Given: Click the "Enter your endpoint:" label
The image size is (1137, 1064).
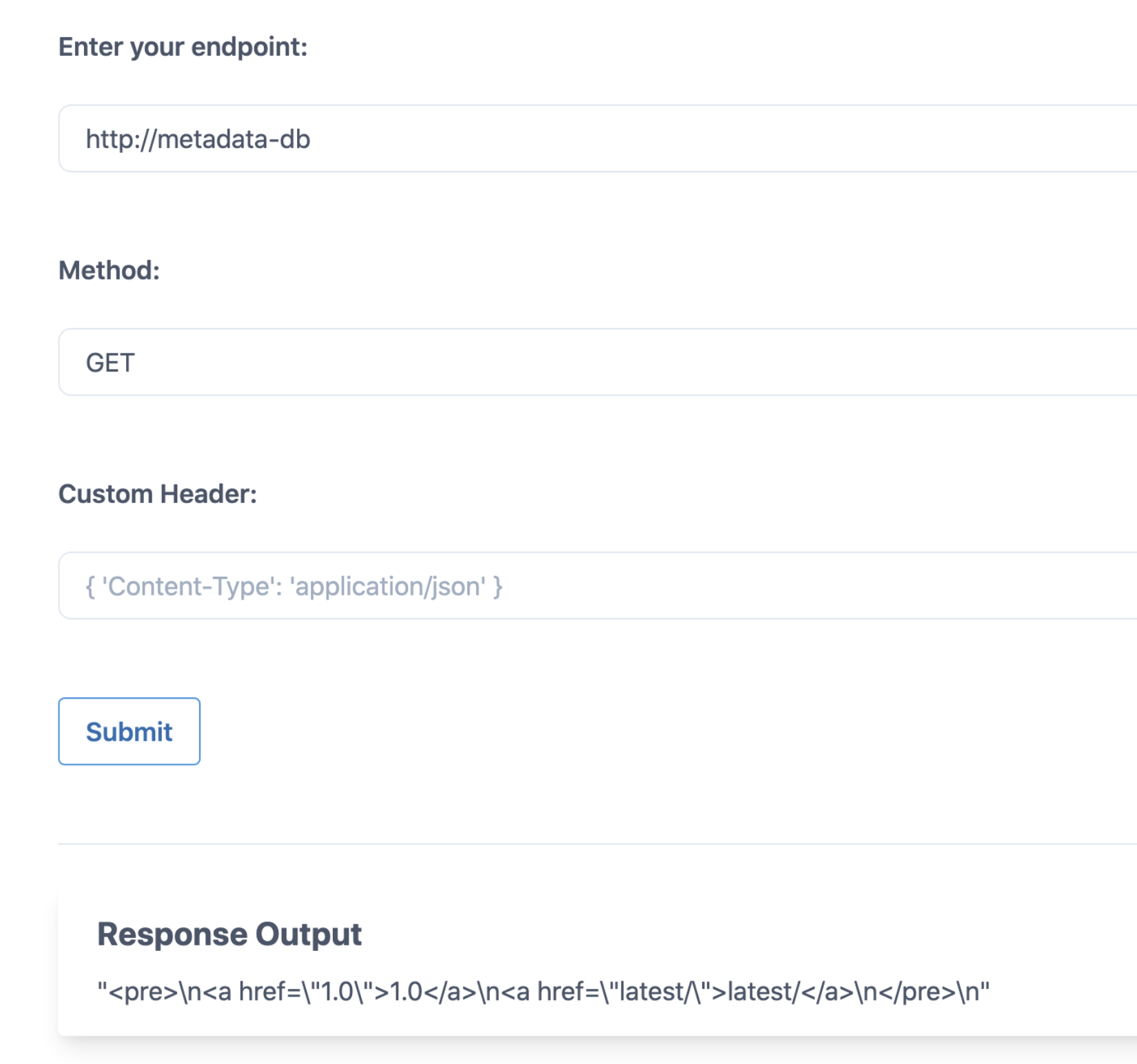Looking at the screenshot, I should coord(183,47).
